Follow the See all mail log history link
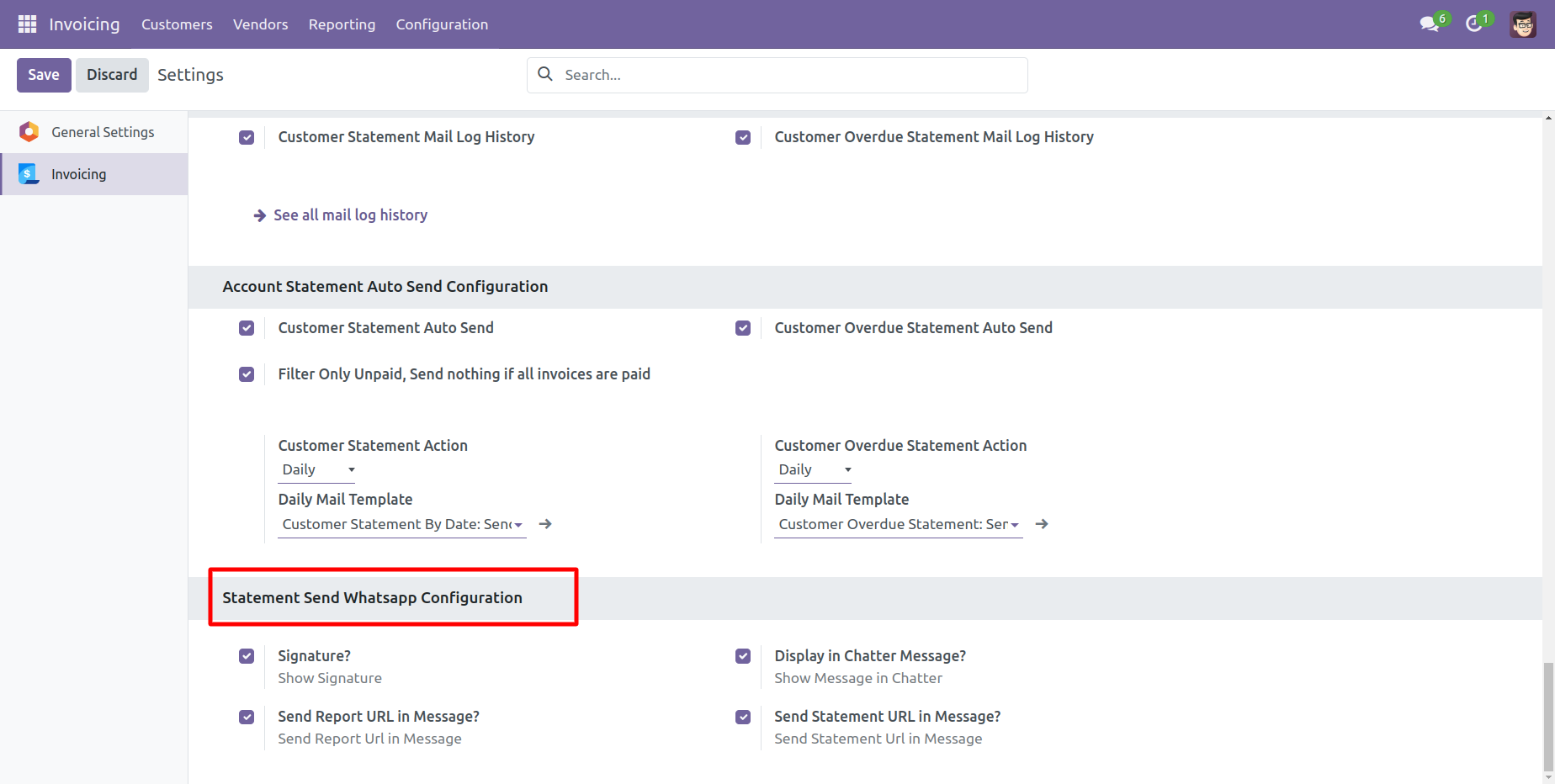Viewport: 1555px width, 784px height. click(350, 215)
